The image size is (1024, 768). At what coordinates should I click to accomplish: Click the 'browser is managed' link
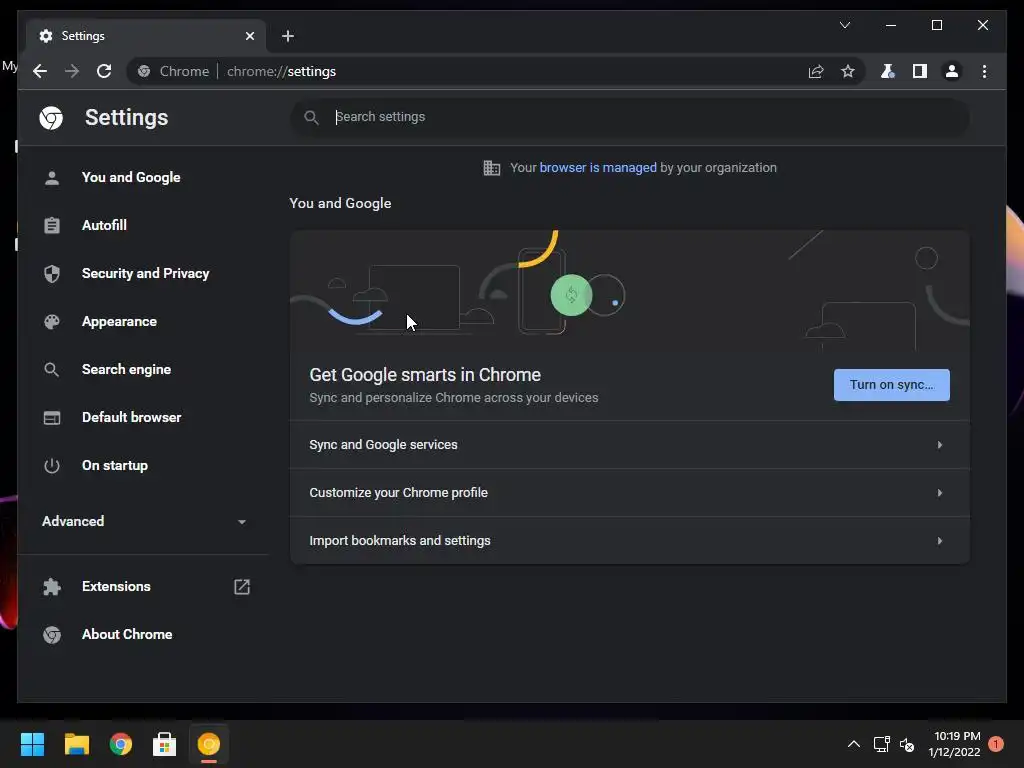pyautogui.click(x=598, y=168)
